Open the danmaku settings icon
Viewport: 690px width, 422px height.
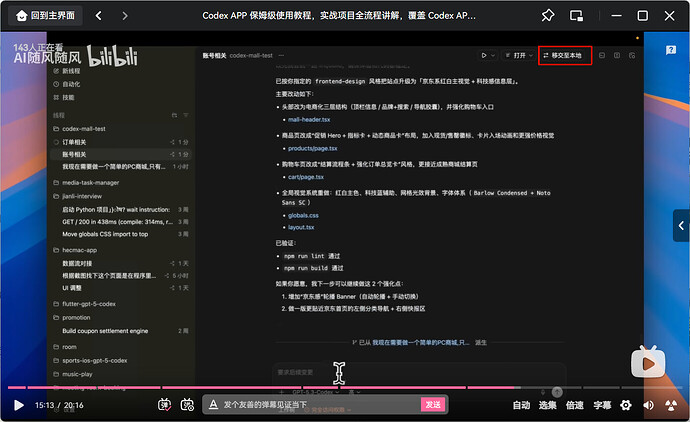(187, 405)
